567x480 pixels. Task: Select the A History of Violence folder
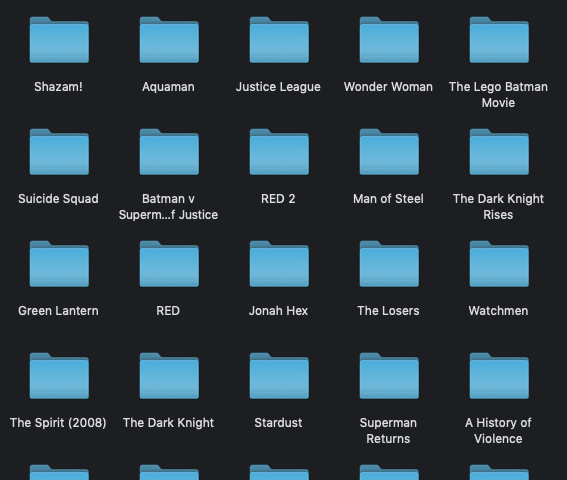click(499, 376)
